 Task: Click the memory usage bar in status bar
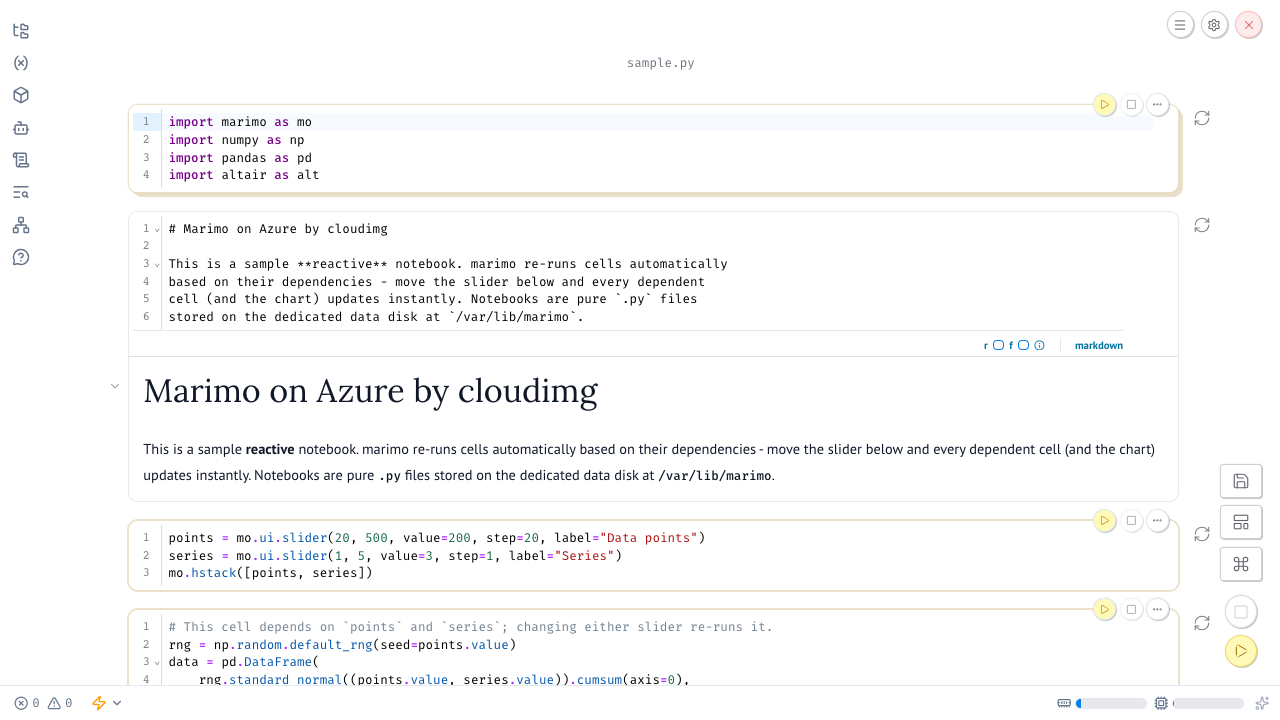[1111, 703]
